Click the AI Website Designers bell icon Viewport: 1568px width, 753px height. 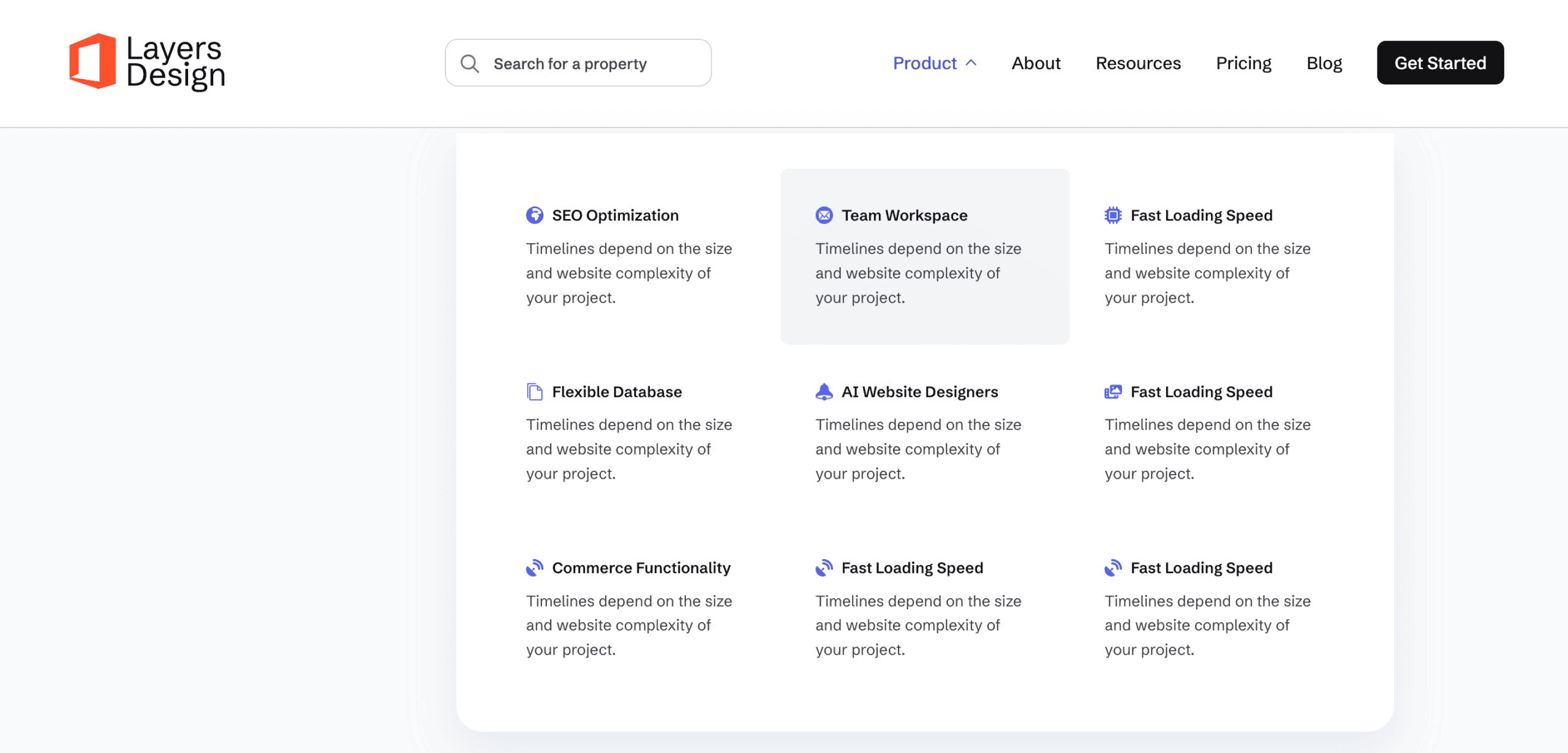tap(824, 392)
